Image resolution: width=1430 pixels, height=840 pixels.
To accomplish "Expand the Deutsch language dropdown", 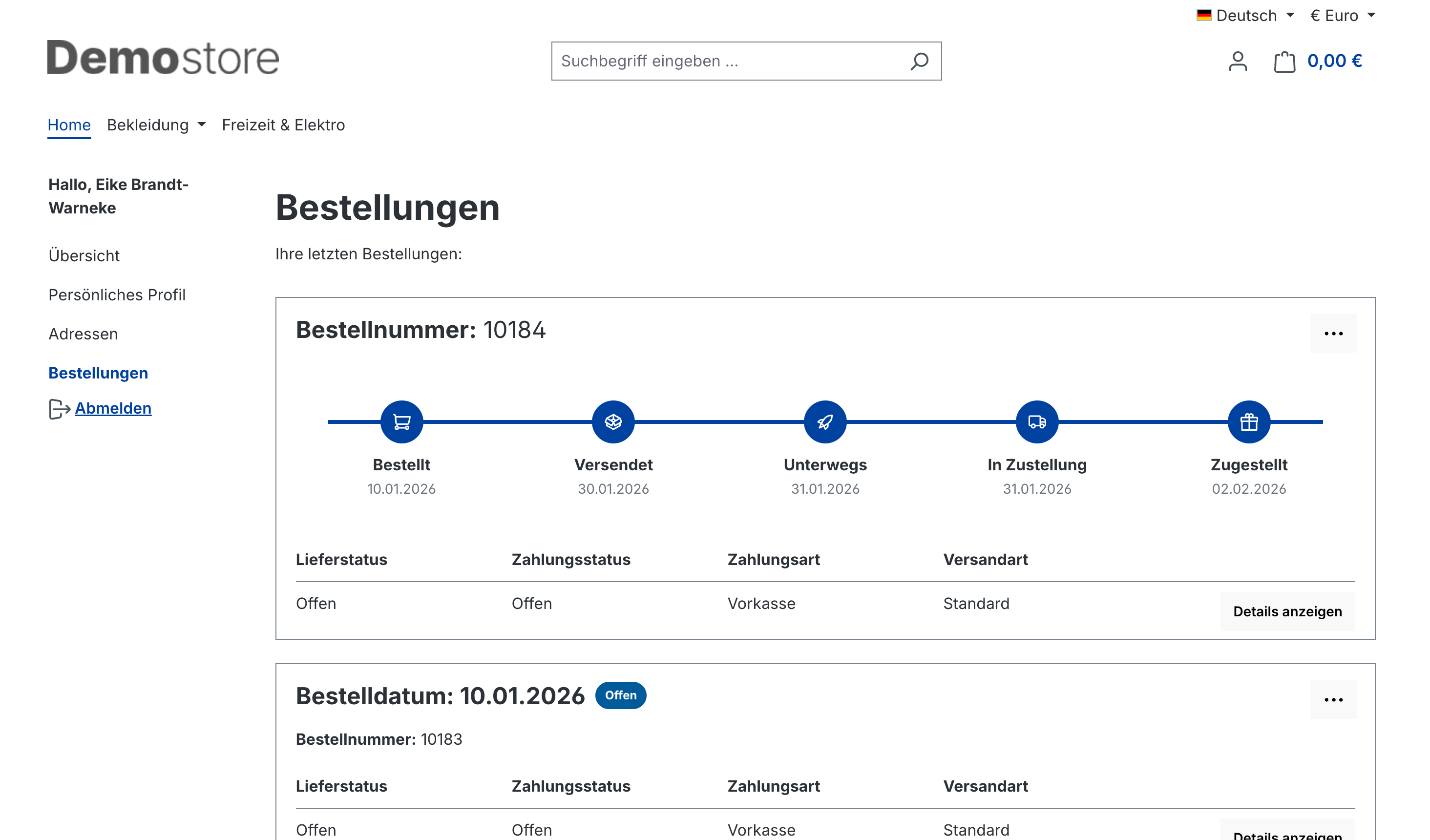I will click(x=1245, y=15).
